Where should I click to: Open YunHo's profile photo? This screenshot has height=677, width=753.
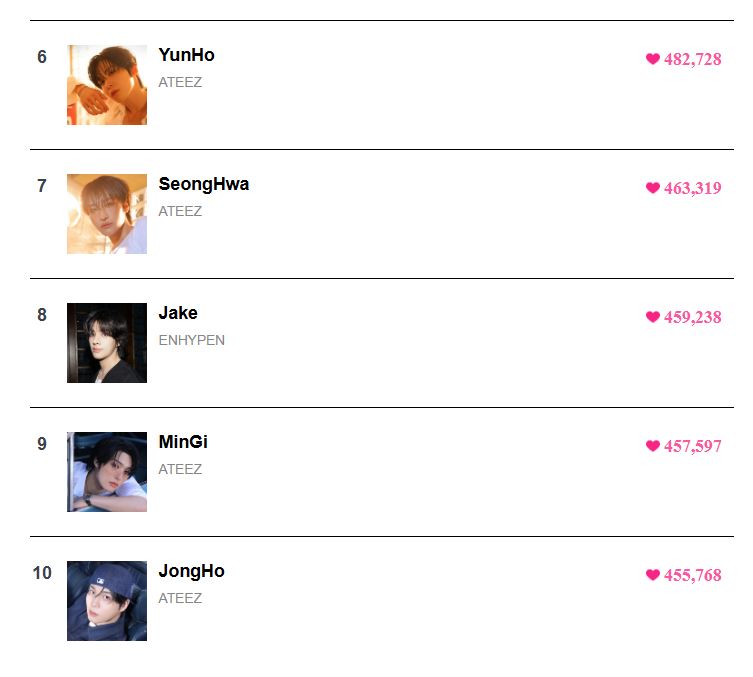tap(107, 85)
